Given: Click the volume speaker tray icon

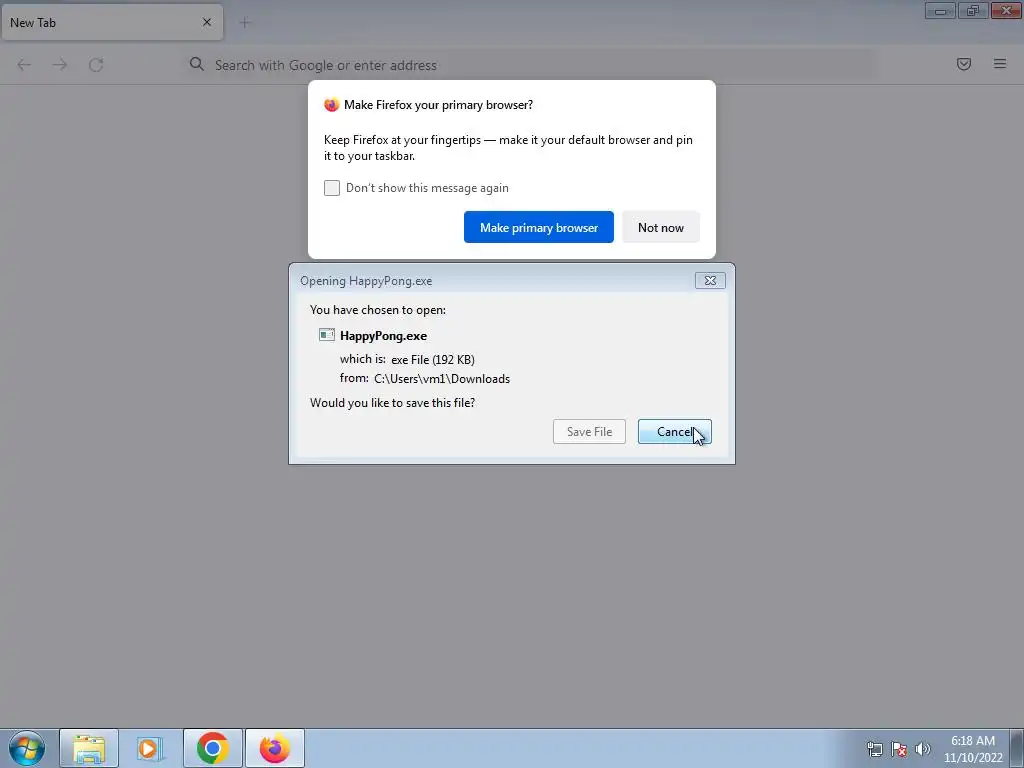Looking at the screenshot, I should pyautogui.click(x=923, y=749).
